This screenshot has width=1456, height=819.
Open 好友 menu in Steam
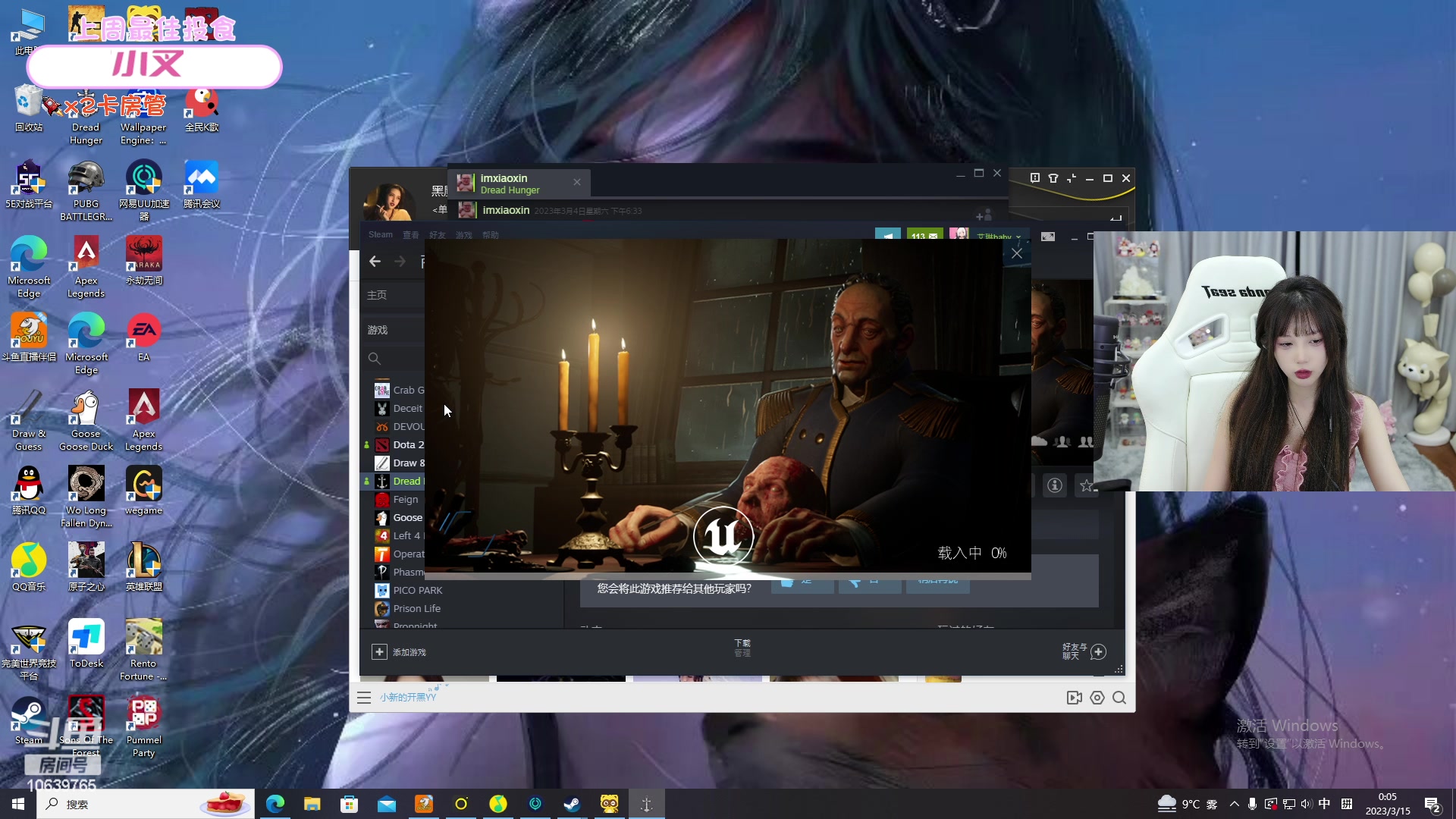click(x=438, y=235)
